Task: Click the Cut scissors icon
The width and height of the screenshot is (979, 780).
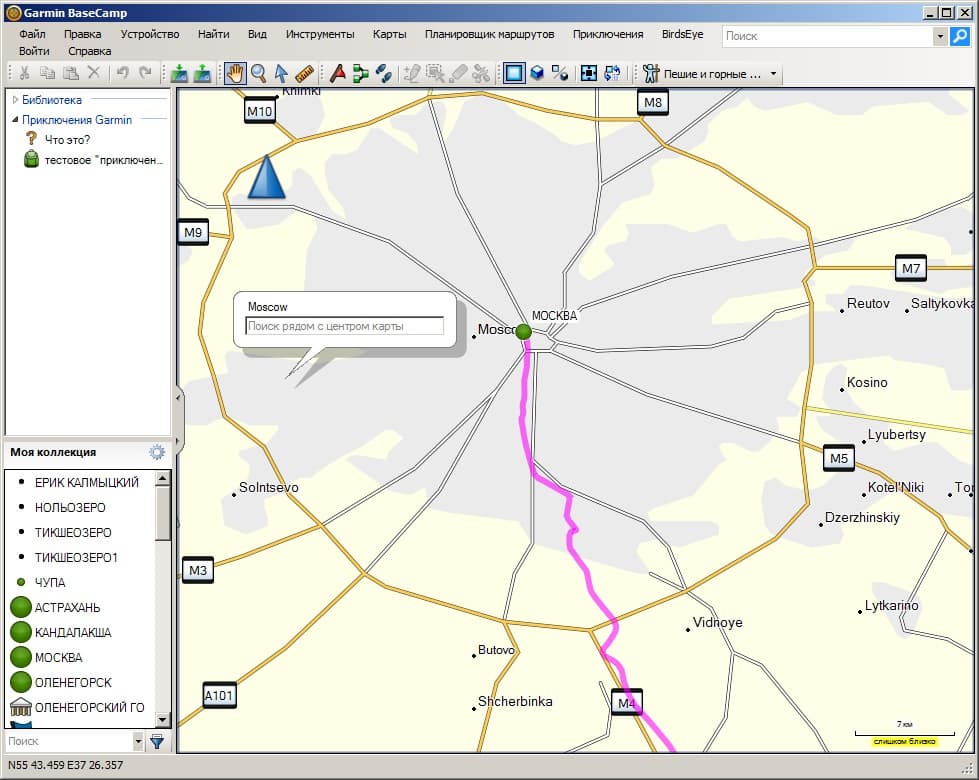Action: [24, 73]
